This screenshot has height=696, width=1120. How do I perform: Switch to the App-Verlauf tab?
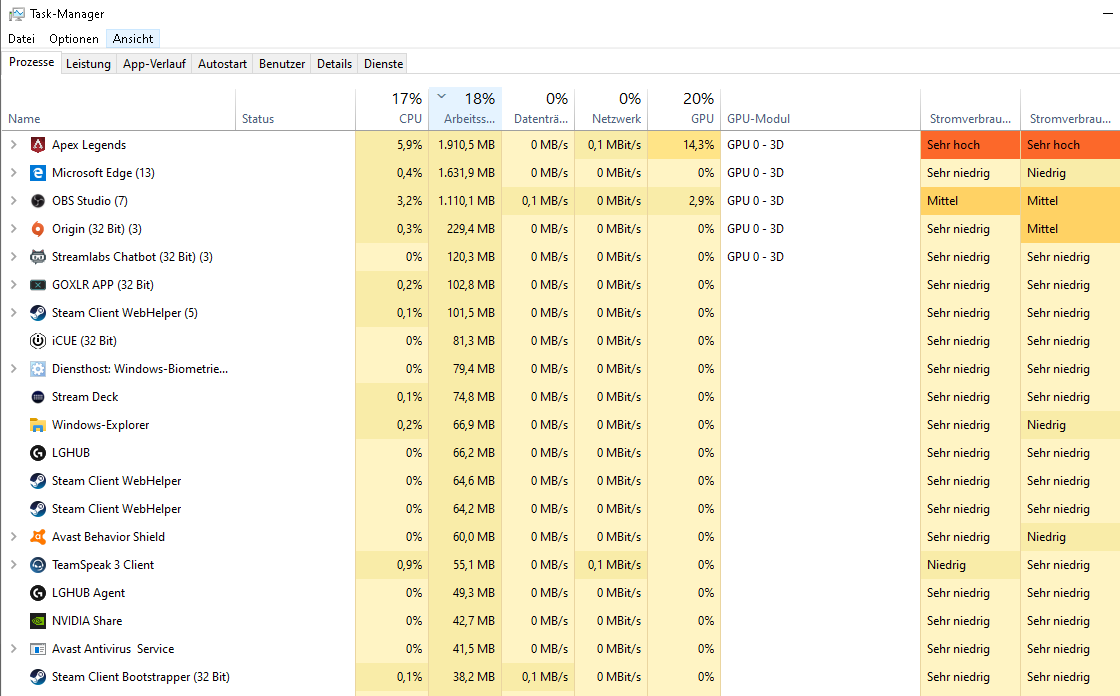click(x=154, y=64)
